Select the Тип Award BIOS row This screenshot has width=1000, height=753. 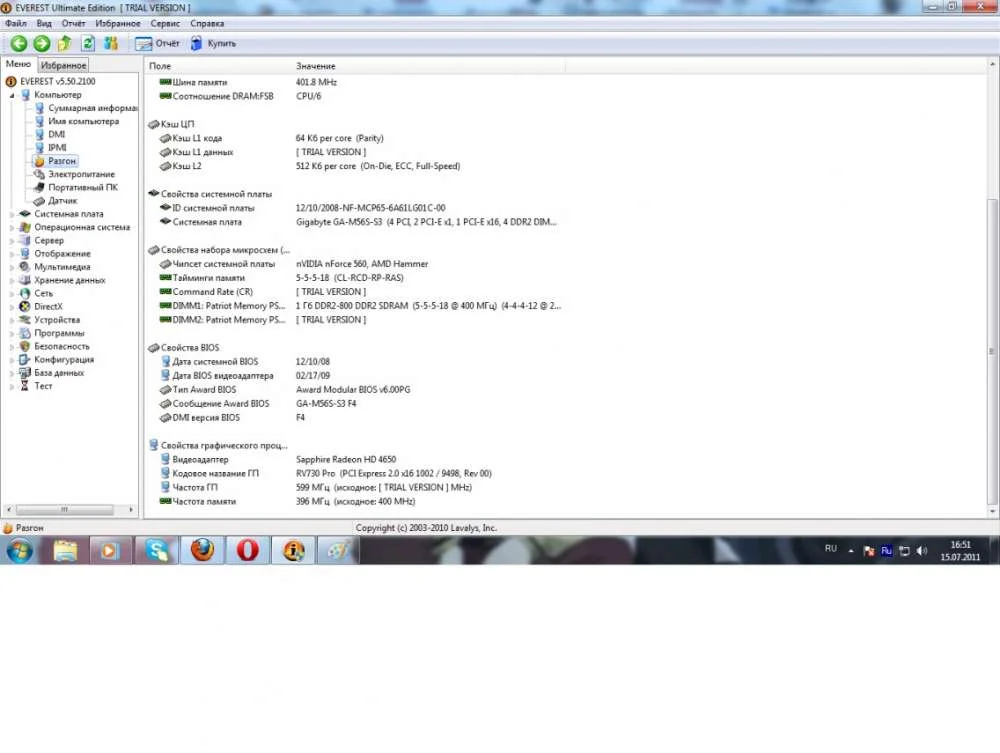click(285, 390)
